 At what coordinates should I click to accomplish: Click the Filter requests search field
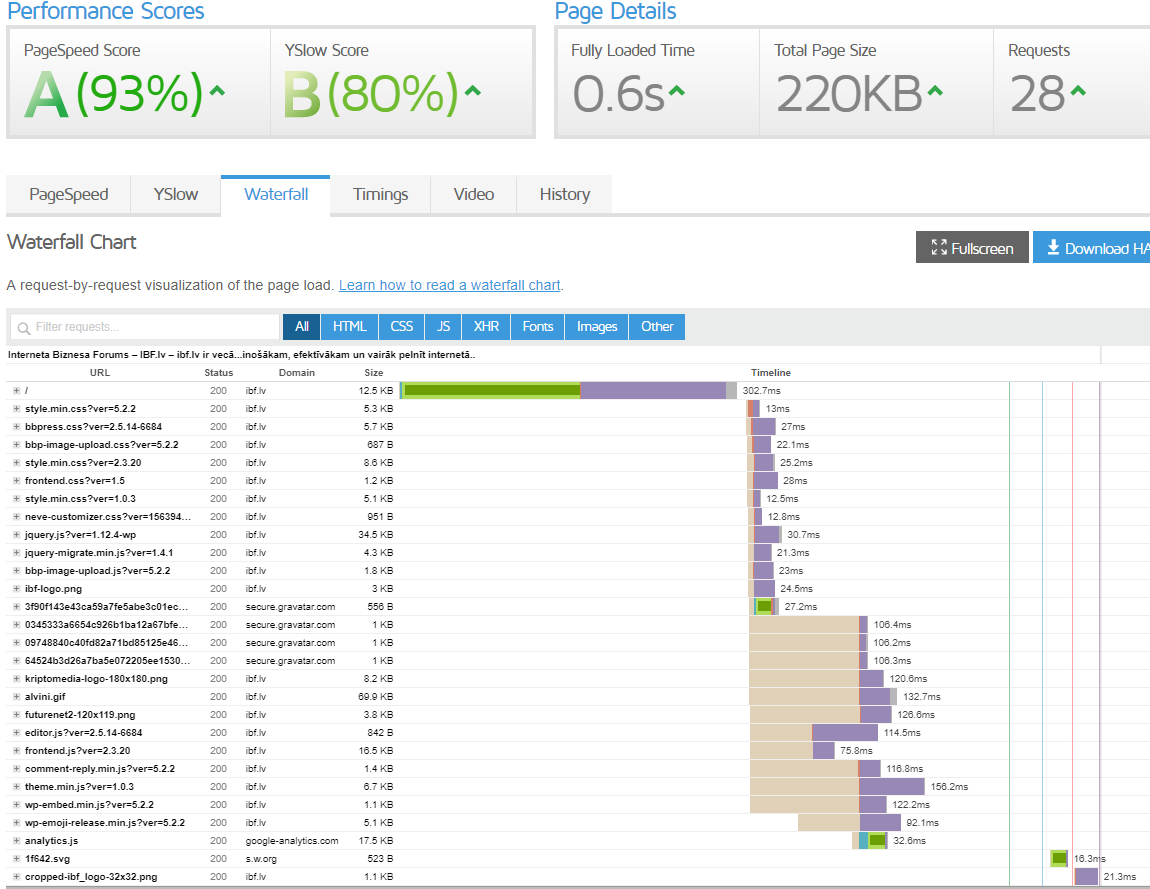tap(145, 327)
